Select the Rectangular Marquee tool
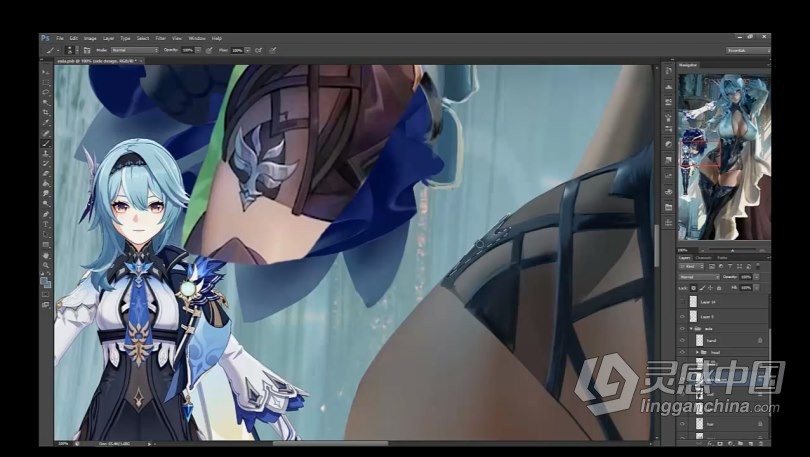The image size is (810, 457). point(45,82)
